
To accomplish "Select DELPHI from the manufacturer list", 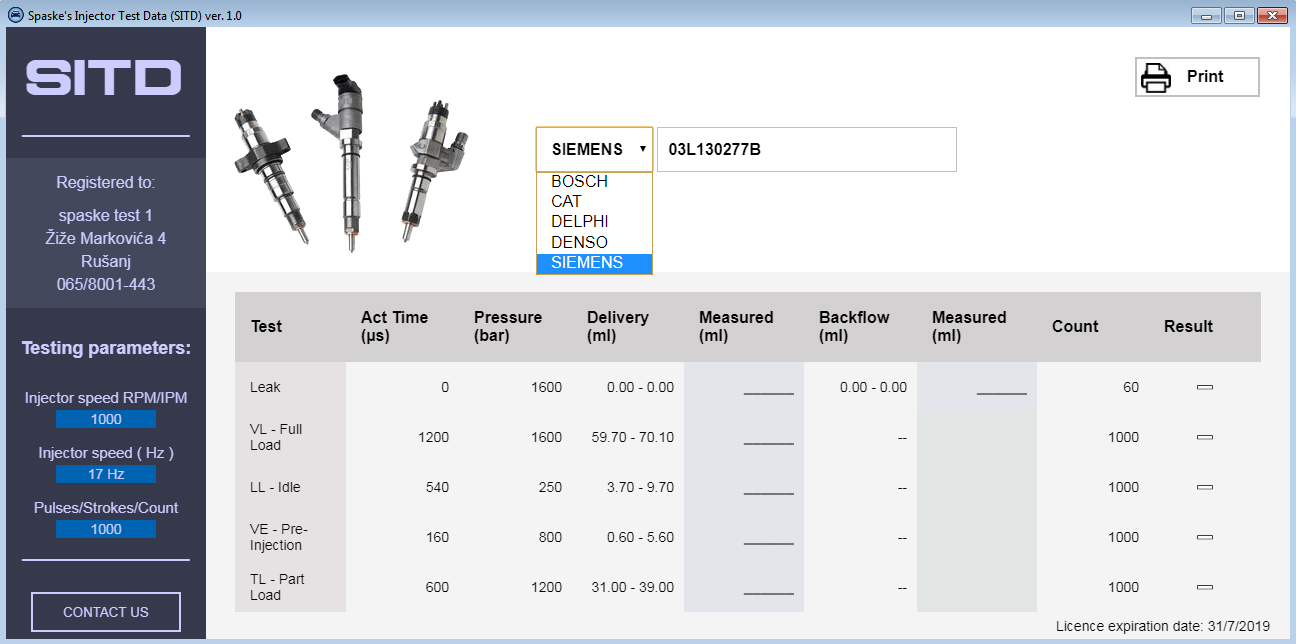I will [594, 222].
